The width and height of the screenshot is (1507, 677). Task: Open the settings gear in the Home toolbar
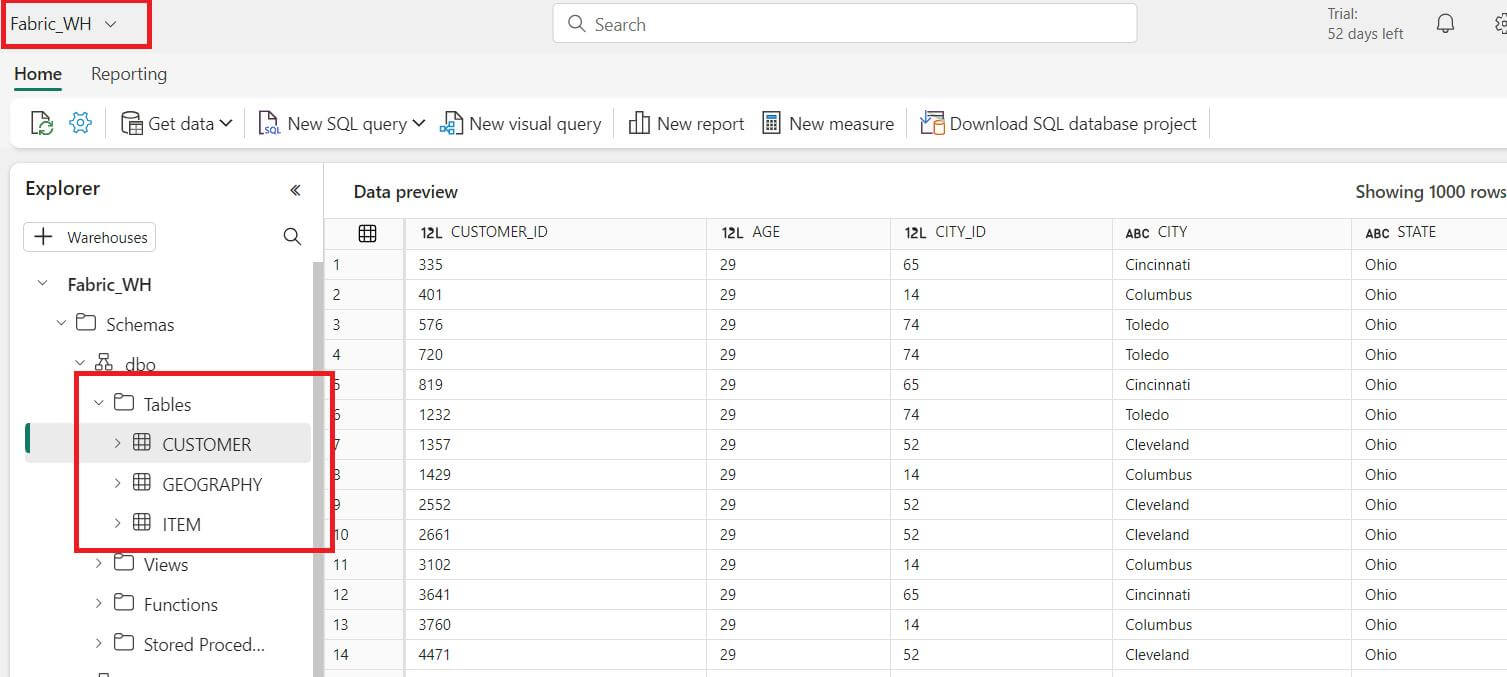(x=80, y=123)
